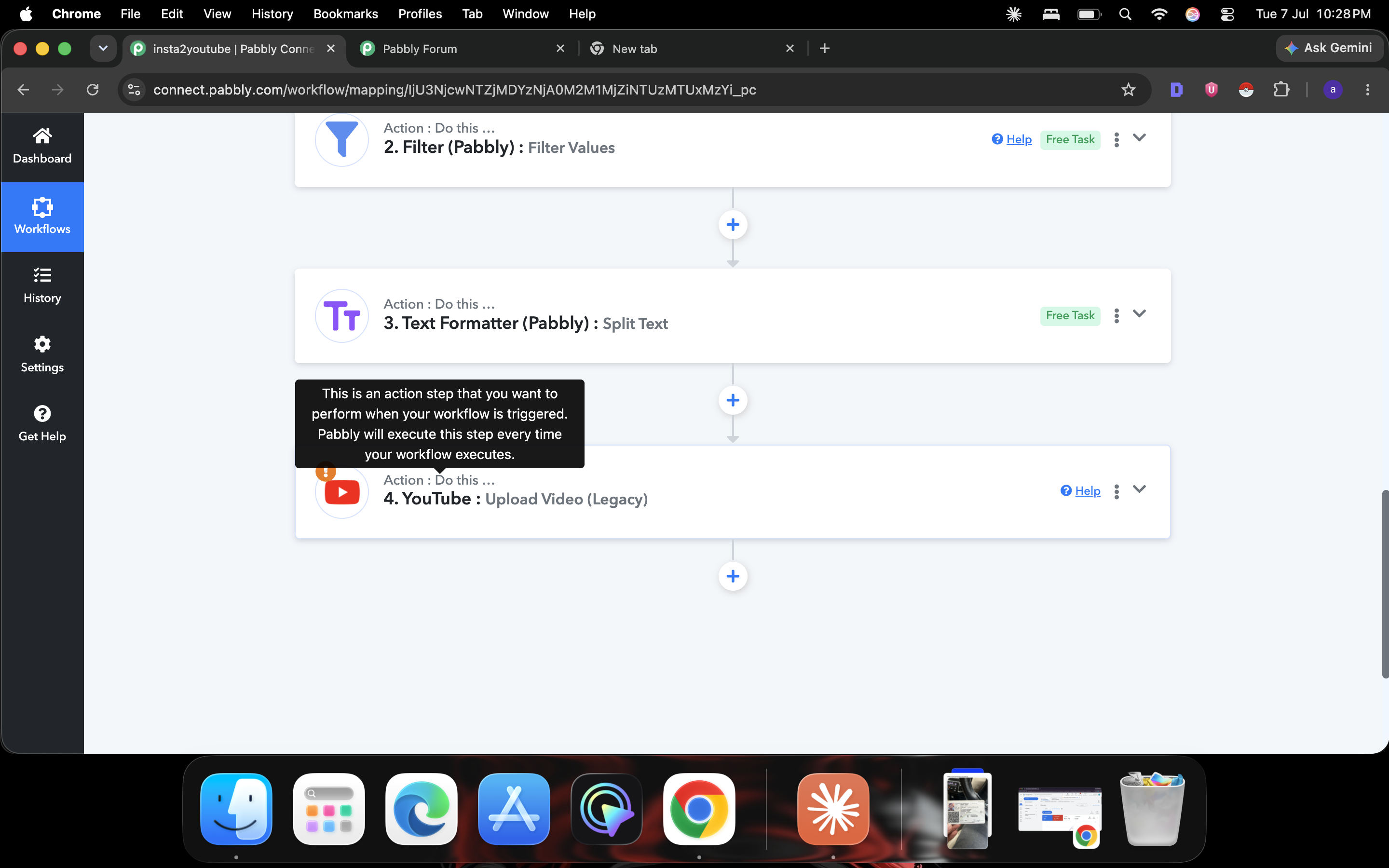Open the Chrome three-dot menu
Screen dimensions: 1389x868
1368,90
